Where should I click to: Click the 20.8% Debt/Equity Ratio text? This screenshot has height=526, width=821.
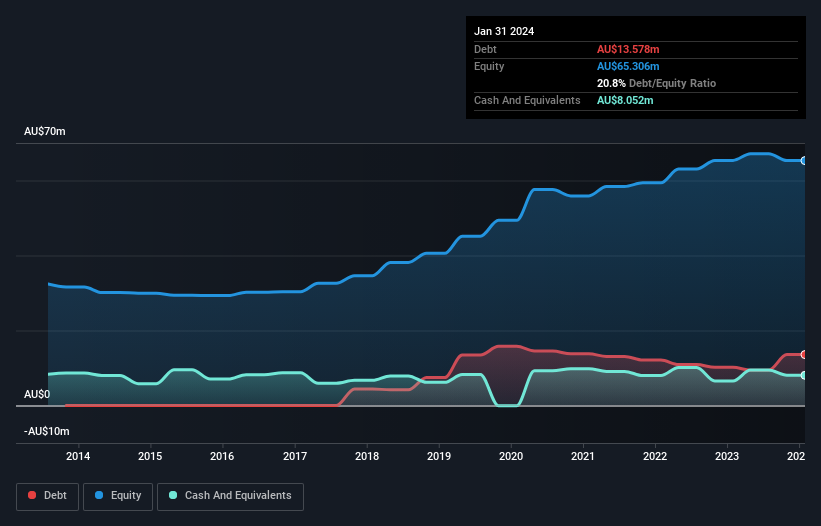coord(656,83)
